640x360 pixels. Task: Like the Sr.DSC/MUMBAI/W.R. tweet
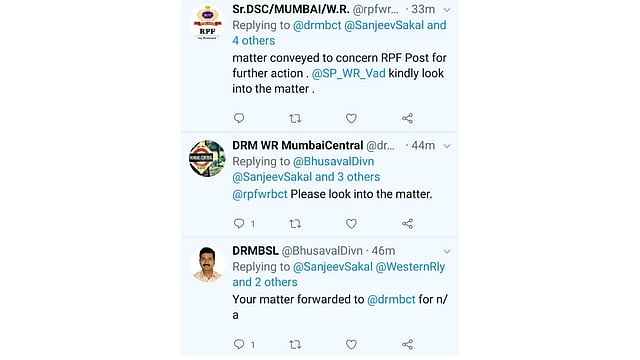point(351,118)
